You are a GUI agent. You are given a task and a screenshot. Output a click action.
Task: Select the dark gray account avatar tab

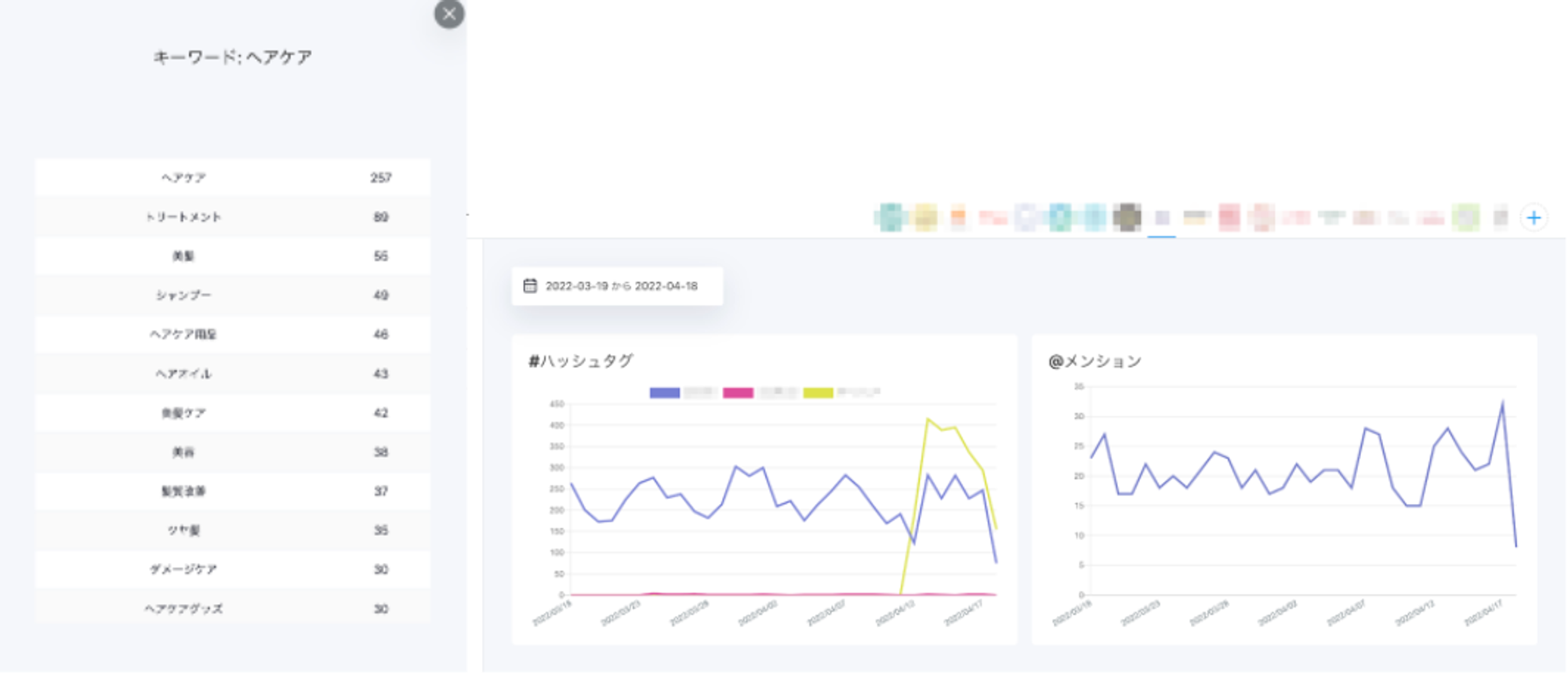tap(1127, 217)
